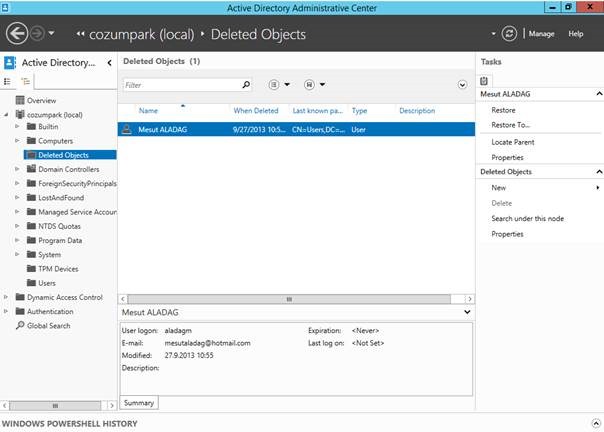Click Restore task
Viewport: 604px width, 432px height.
503,110
